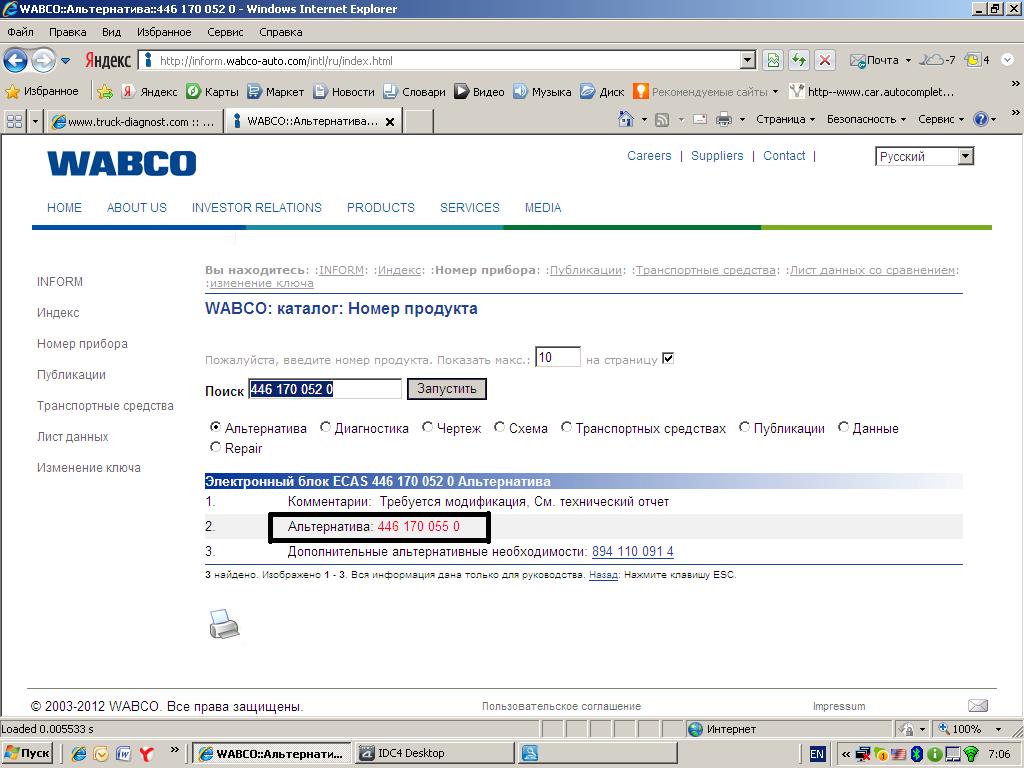
Task: Click the blue Help question mark icon
Action: (x=980, y=120)
